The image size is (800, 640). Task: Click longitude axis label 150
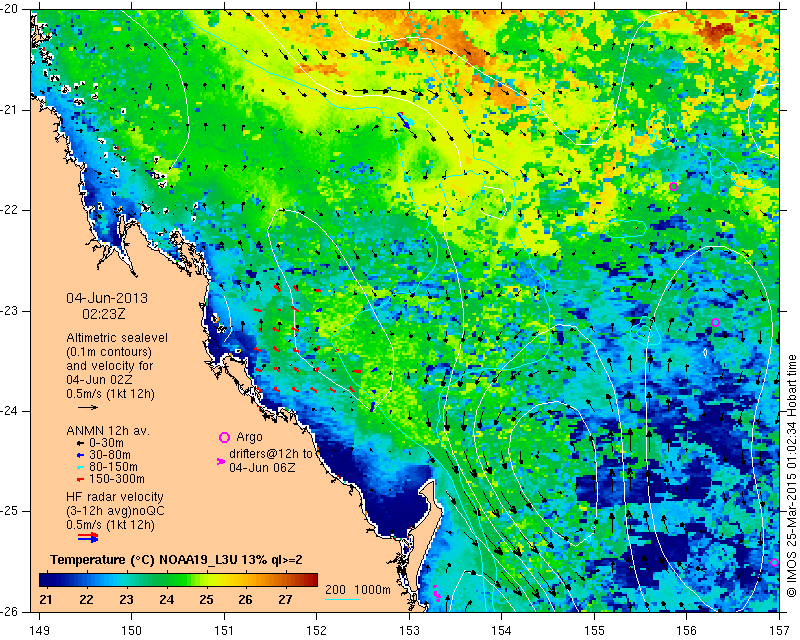click(x=132, y=631)
